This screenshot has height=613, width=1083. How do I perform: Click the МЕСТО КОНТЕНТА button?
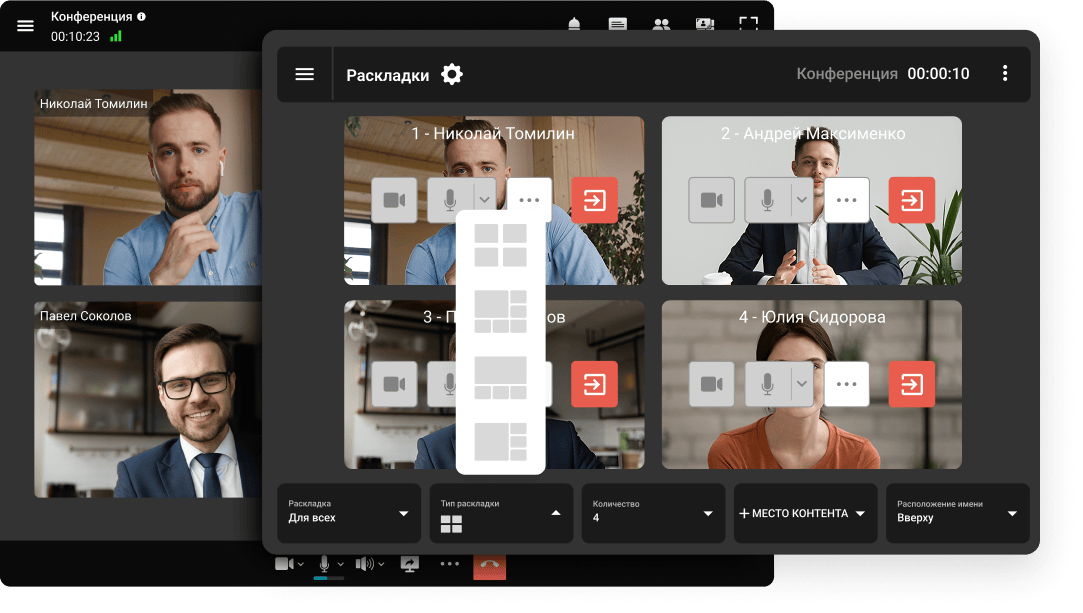click(805, 513)
